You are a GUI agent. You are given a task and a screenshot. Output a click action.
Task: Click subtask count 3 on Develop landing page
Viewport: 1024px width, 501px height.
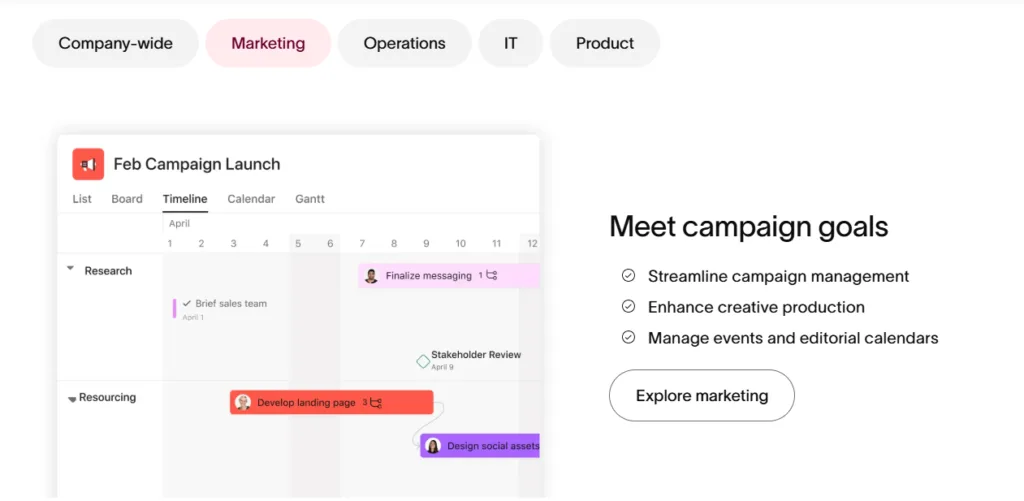tap(365, 402)
